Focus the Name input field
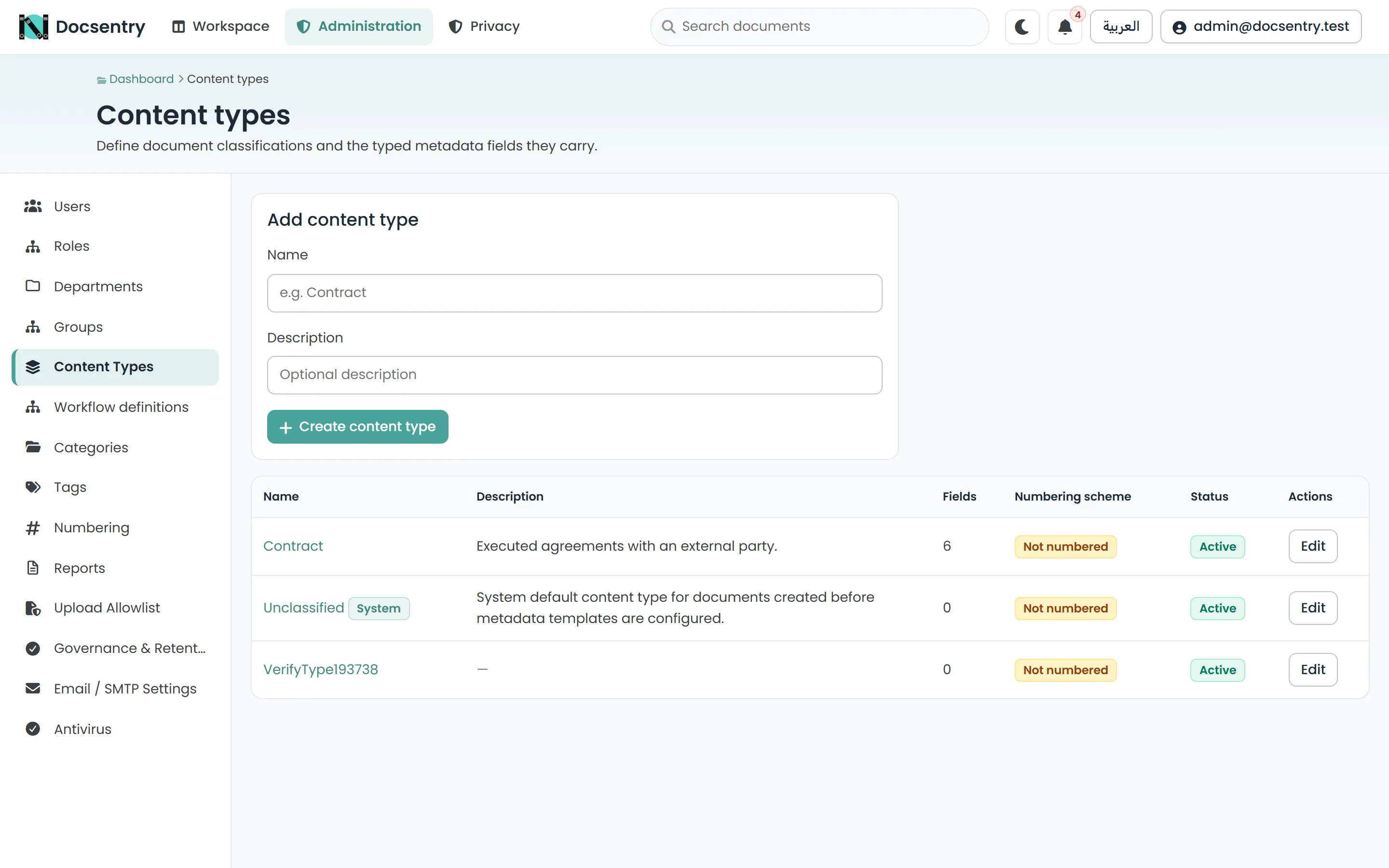The width and height of the screenshot is (1389, 868). coord(574,293)
